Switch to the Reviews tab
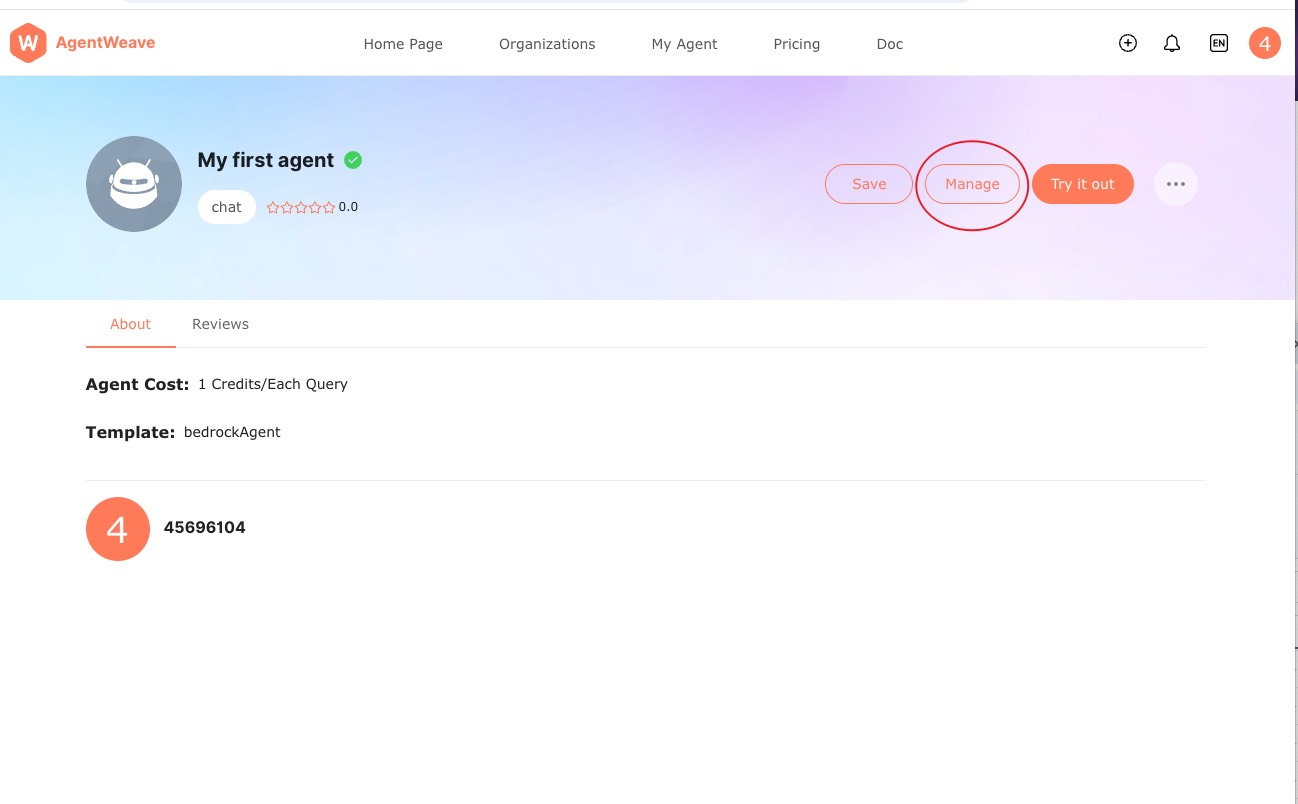This screenshot has height=804, width=1298. tap(220, 324)
